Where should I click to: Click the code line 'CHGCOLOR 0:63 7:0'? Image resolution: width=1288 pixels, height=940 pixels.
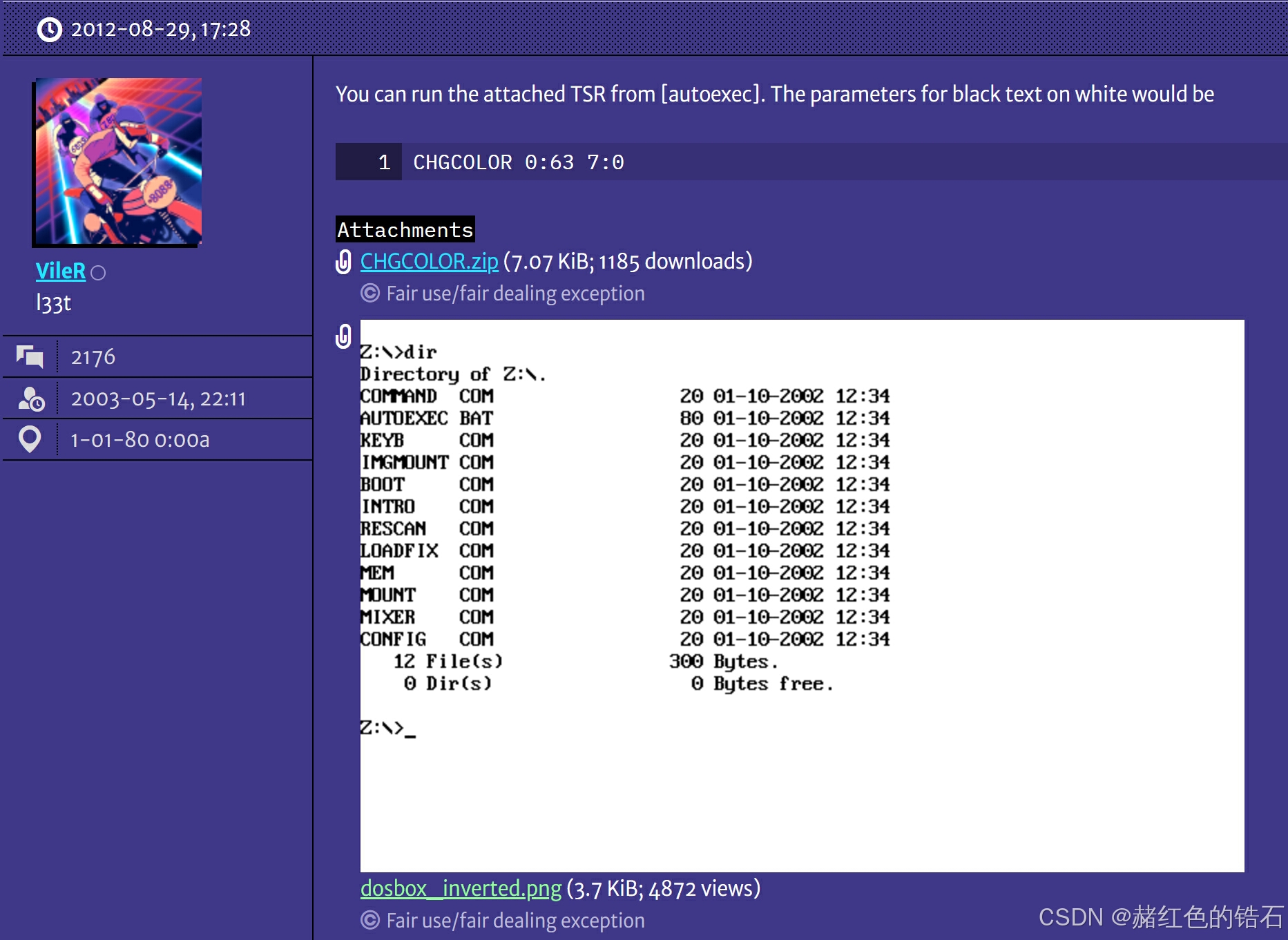click(519, 162)
